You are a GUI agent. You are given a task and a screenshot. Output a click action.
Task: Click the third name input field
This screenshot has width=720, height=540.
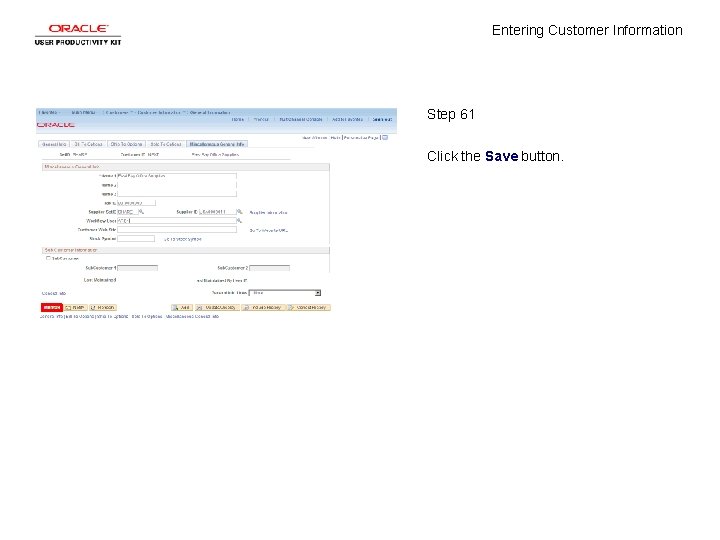coord(177,194)
